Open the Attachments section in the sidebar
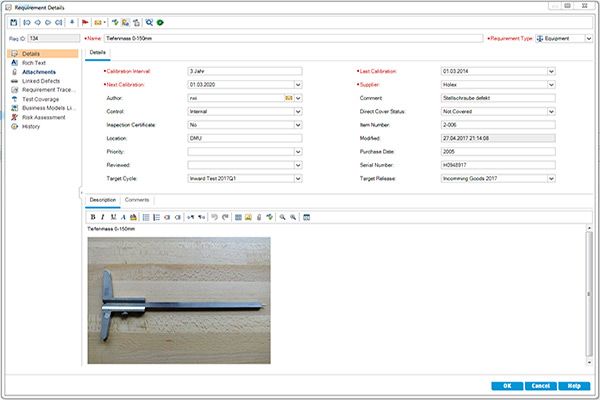 39,72
